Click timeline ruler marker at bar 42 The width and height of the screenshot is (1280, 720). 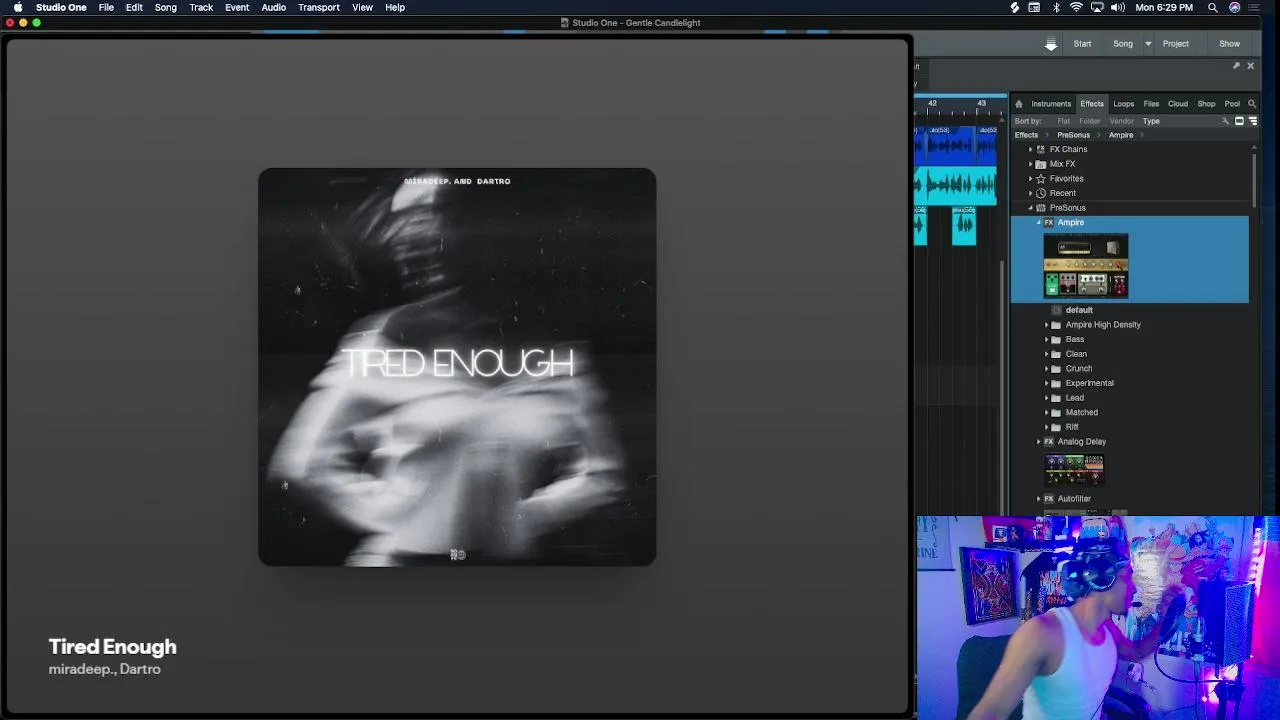click(x=932, y=103)
